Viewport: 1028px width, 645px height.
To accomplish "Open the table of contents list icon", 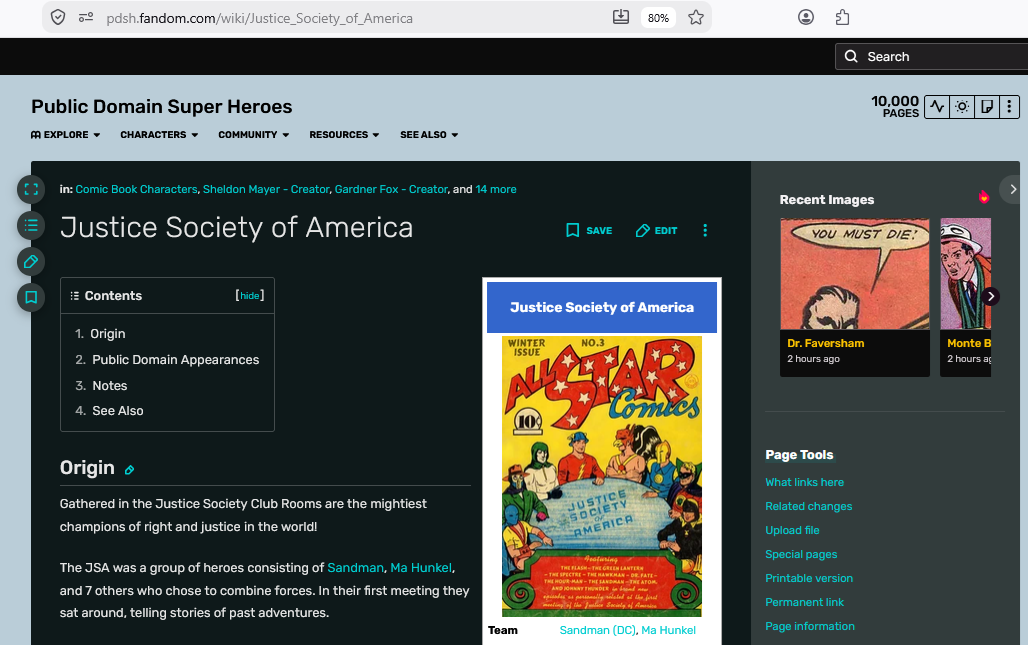I will (x=31, y=225).
